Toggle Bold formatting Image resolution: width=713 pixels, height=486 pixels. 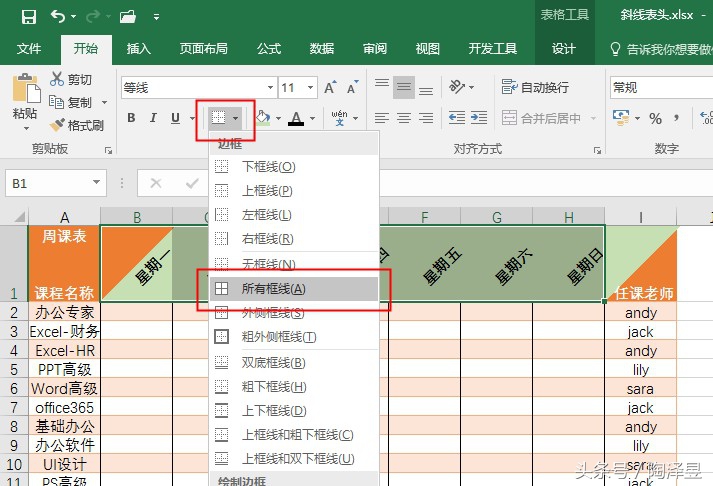tap(131, 118)
